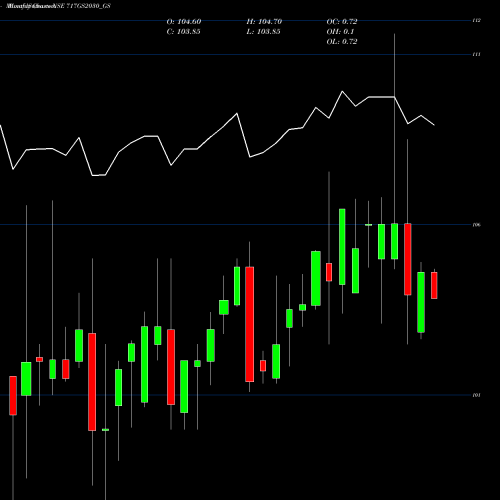Viewport: 500px width, 500px height.
Task: Select the 'H: 104.70' high value
Action: point(264,22)
